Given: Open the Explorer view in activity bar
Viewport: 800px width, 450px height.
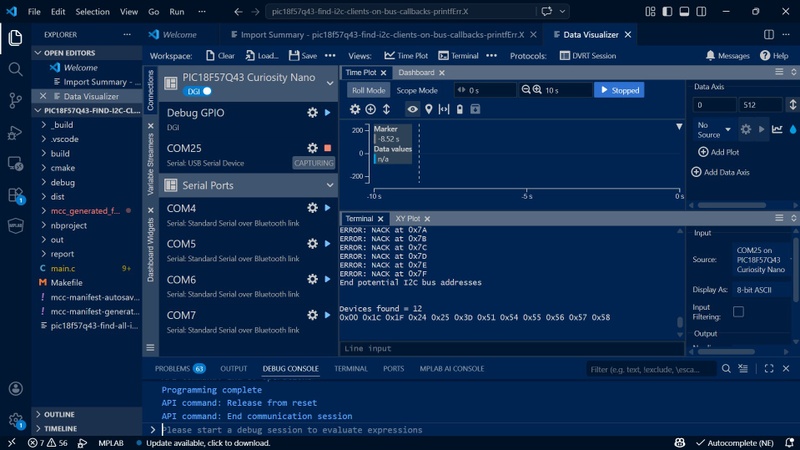Looking at the screenshot, I should pos(15,38).
